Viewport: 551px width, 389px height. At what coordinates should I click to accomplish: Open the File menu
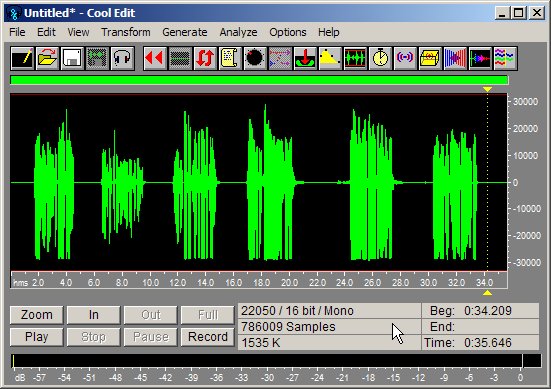pyautogui.click(x=17, y=32)
